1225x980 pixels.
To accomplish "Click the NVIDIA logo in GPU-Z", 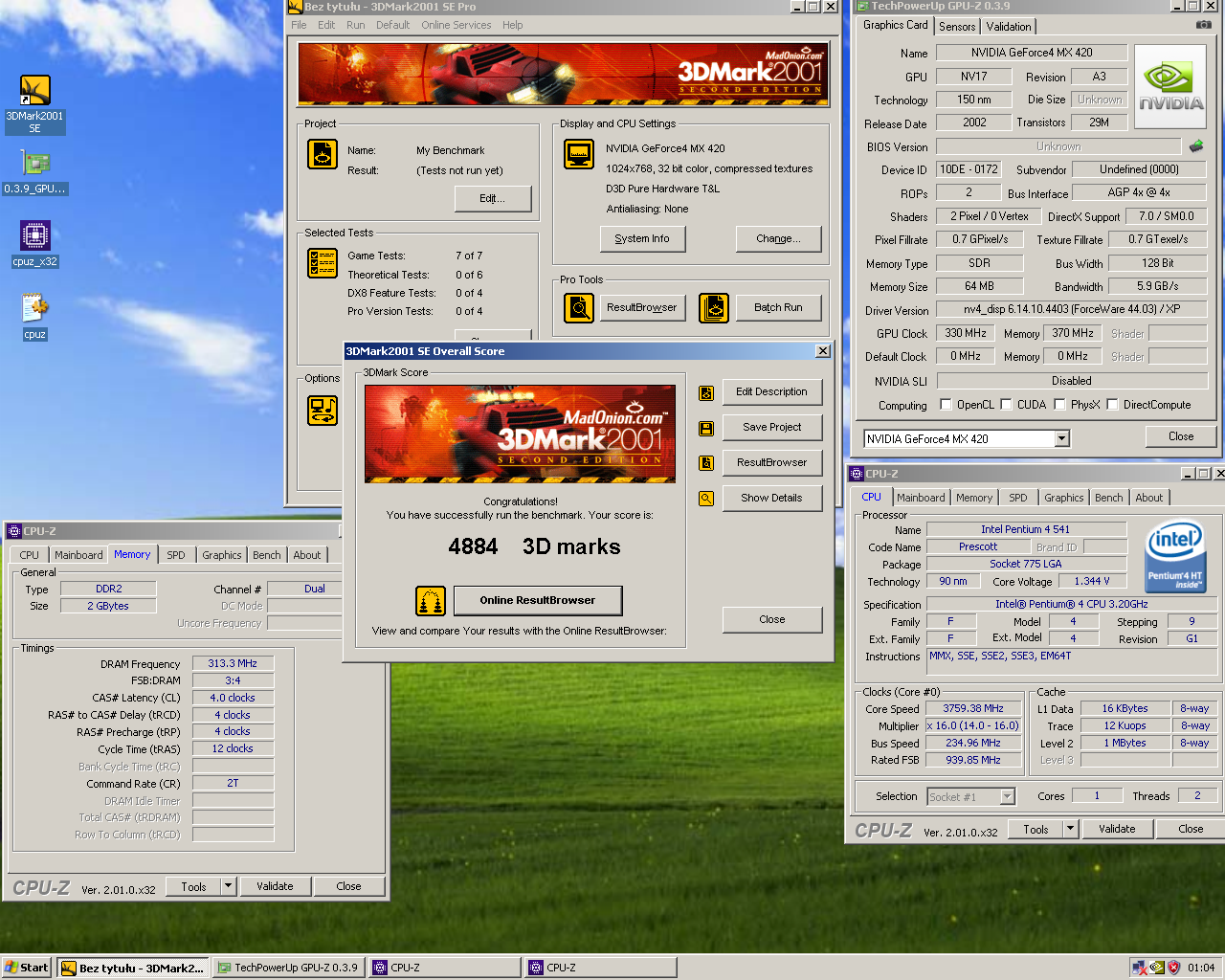I will coord(1169,87).
